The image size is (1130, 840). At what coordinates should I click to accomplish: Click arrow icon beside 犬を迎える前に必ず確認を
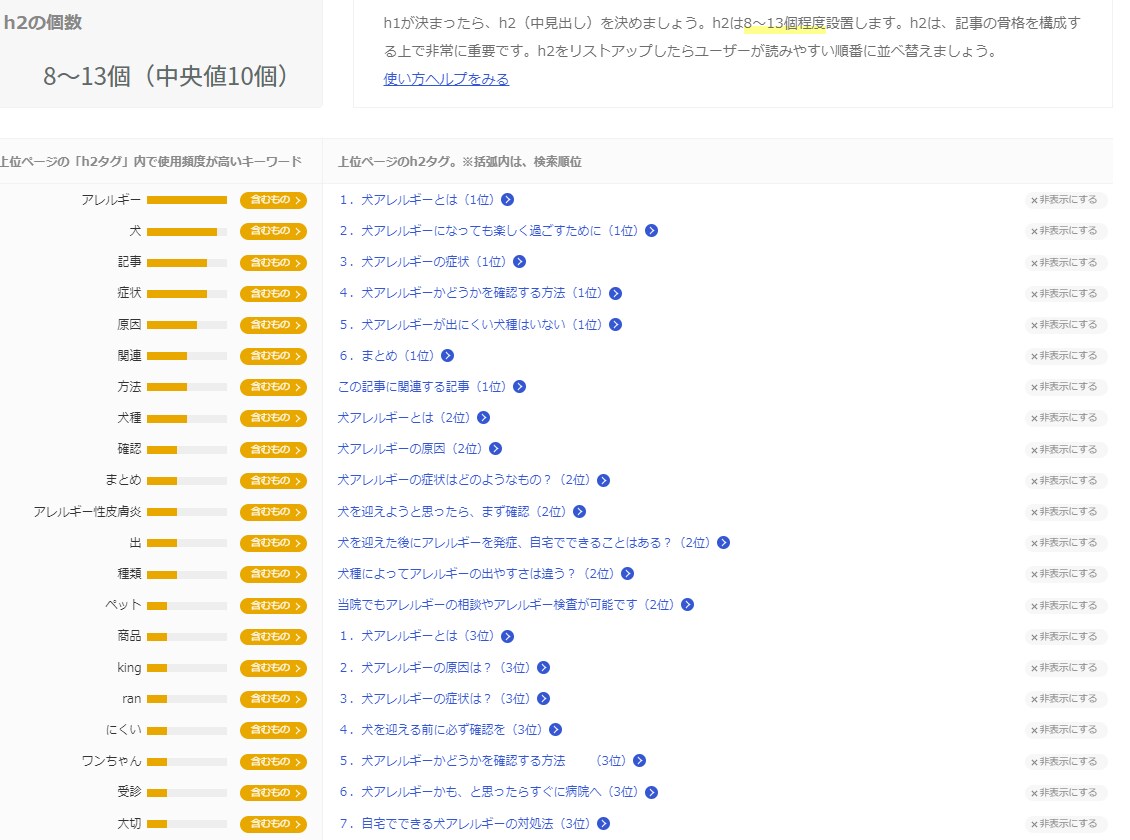[556, 730]
